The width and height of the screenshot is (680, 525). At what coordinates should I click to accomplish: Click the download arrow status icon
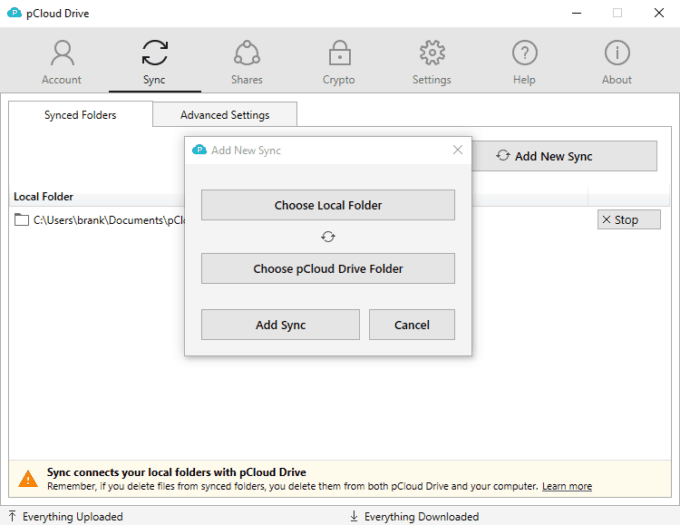pos(354,516)
